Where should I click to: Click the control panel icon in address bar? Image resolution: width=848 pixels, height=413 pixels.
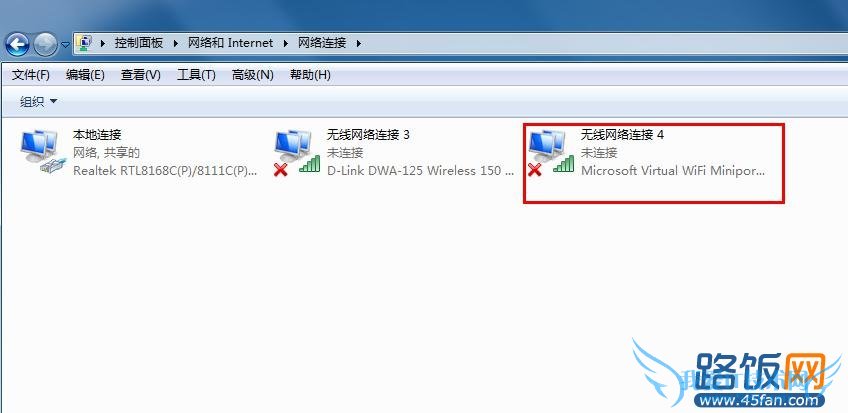click(84, 43)
